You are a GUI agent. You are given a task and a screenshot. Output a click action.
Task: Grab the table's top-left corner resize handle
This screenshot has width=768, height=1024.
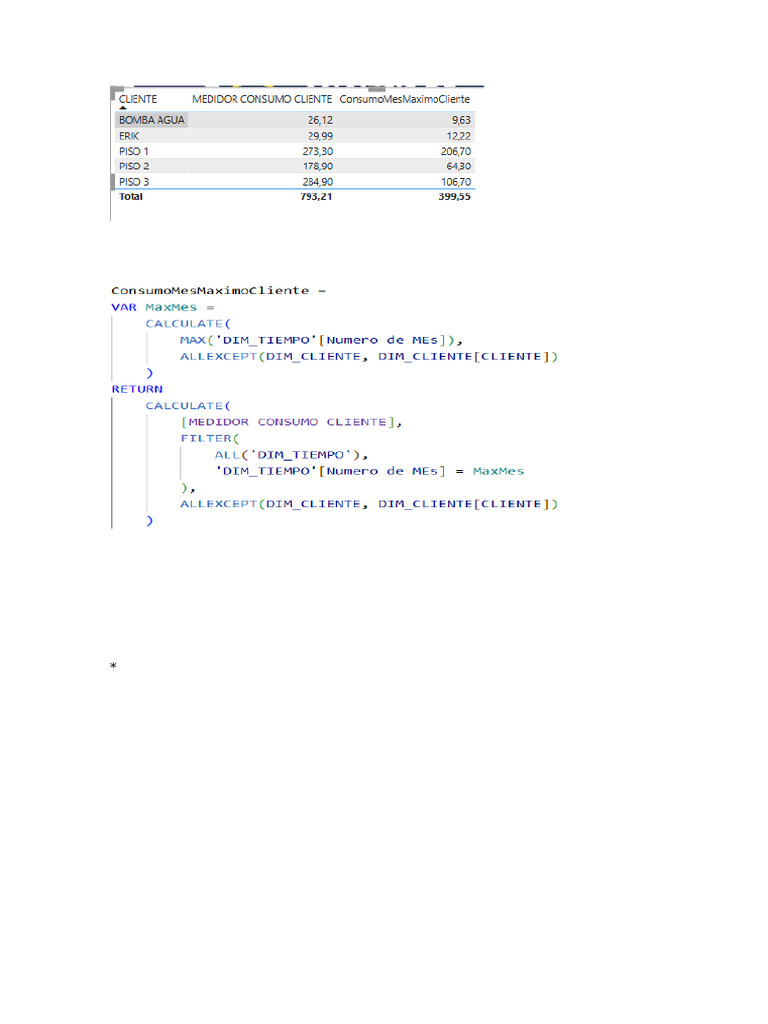pos(114,89)
